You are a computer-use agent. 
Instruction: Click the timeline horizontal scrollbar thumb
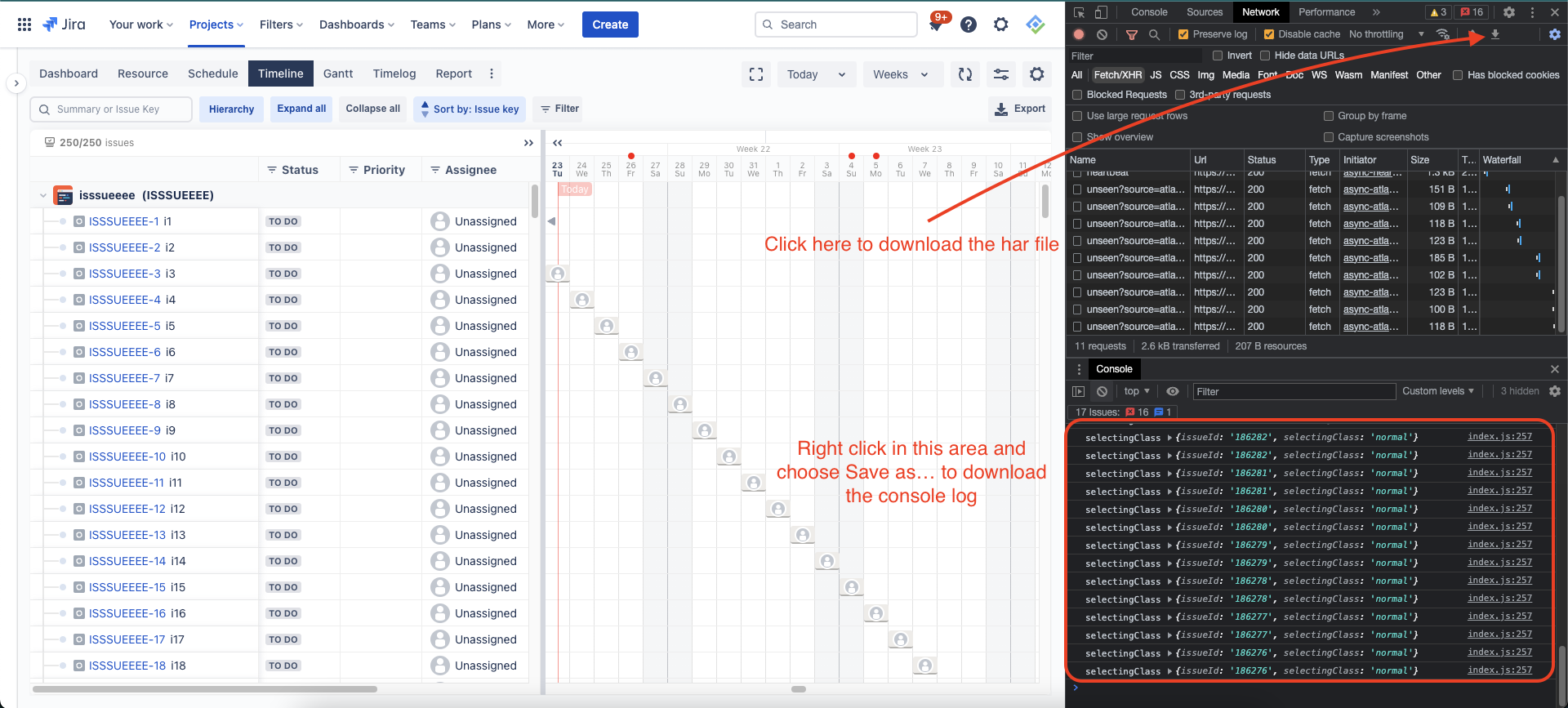pos(798,689)
